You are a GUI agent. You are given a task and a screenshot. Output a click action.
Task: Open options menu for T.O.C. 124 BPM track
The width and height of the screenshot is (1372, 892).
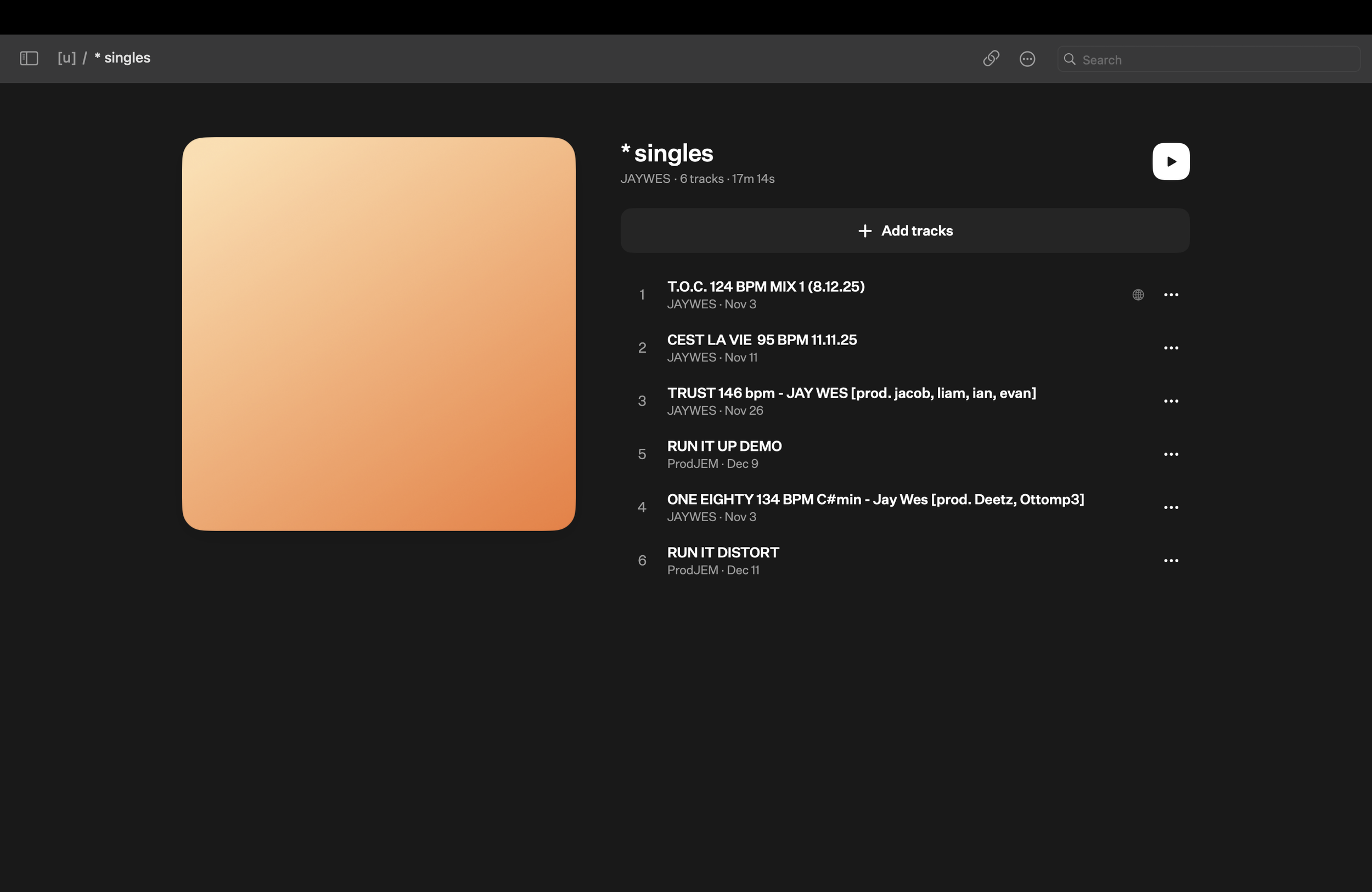[1171, 295]
